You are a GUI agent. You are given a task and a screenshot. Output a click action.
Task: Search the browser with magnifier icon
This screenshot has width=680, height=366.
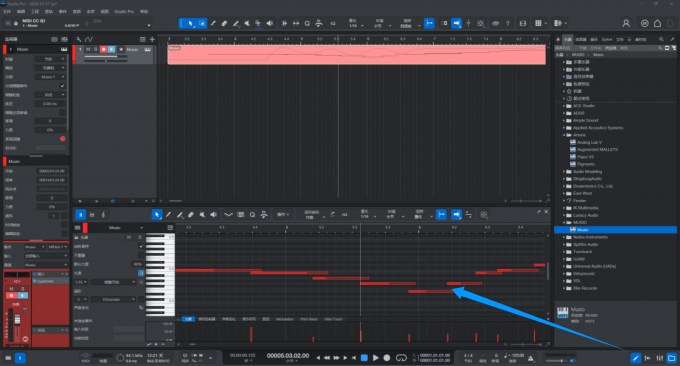pyautogui.click(x=661, y=39)
